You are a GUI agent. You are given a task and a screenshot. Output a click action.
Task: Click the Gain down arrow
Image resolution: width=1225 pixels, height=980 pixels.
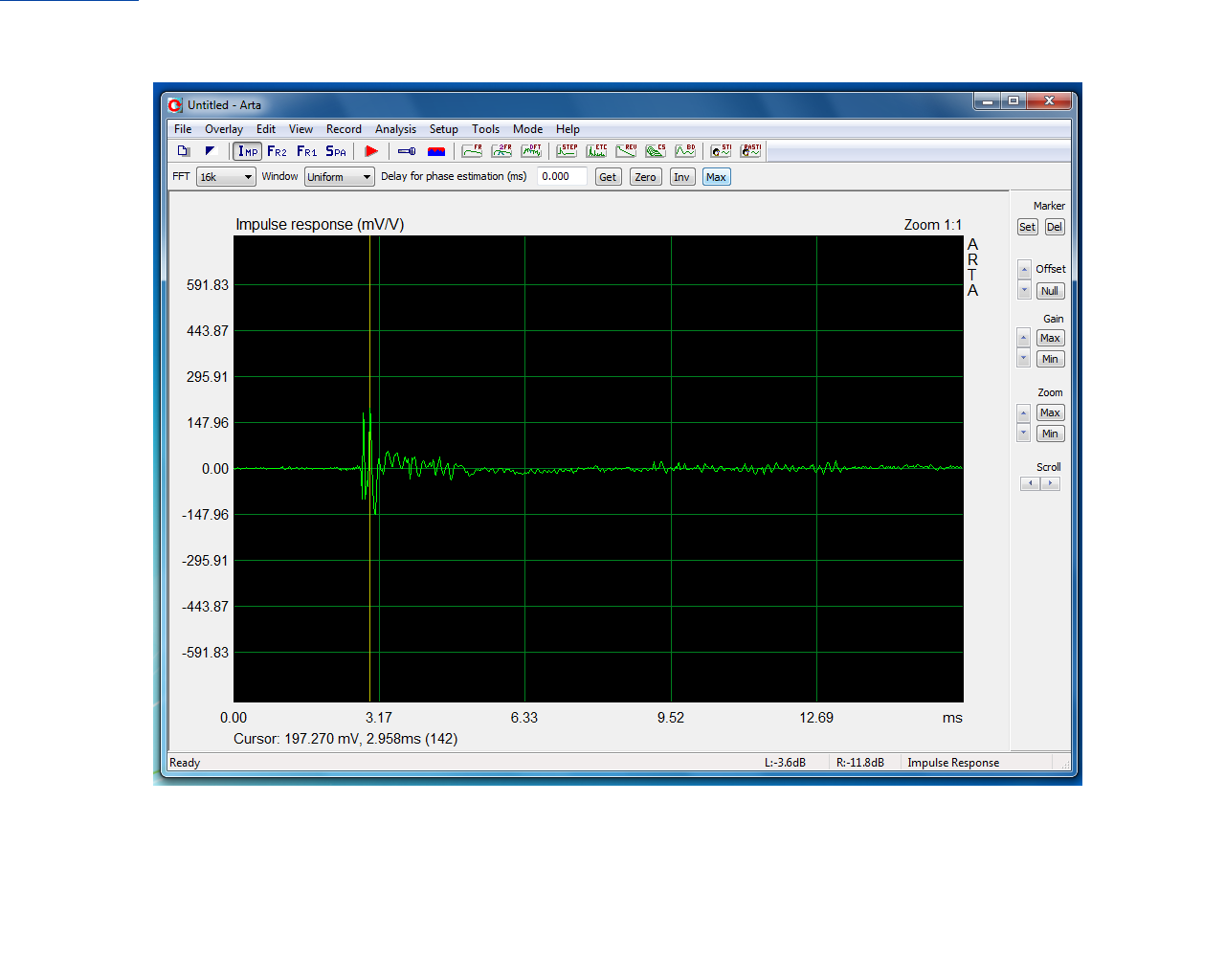click(1024, 357)
